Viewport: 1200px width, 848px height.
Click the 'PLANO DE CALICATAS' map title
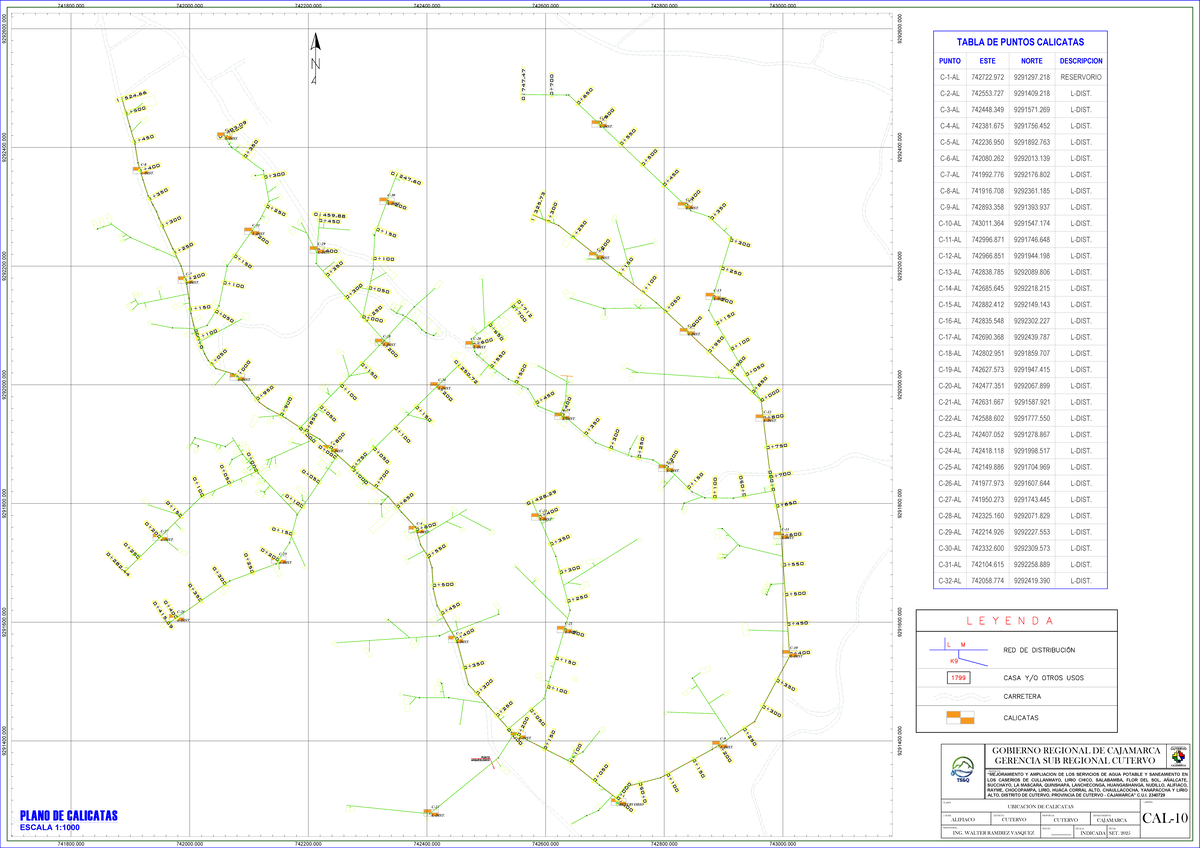point(68,816)
